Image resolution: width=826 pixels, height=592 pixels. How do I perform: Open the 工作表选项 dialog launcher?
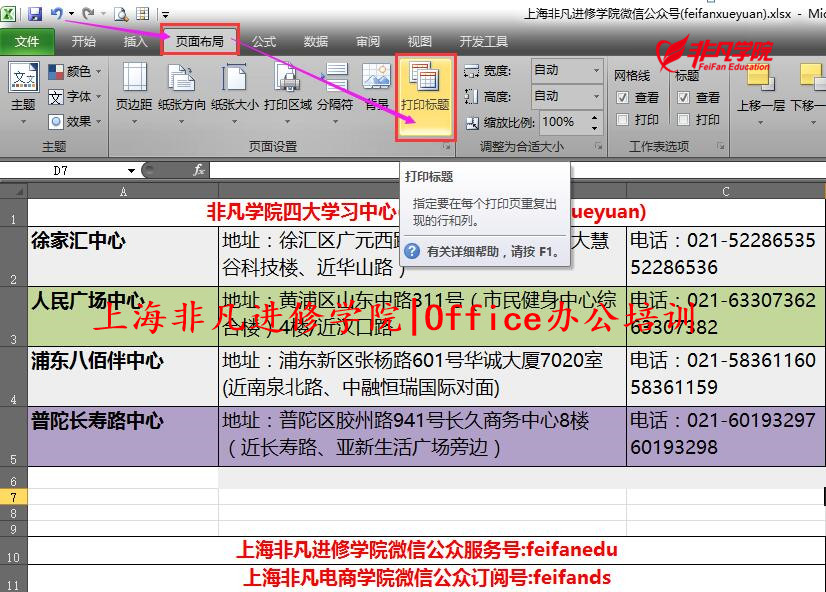(x=721, y=146)
